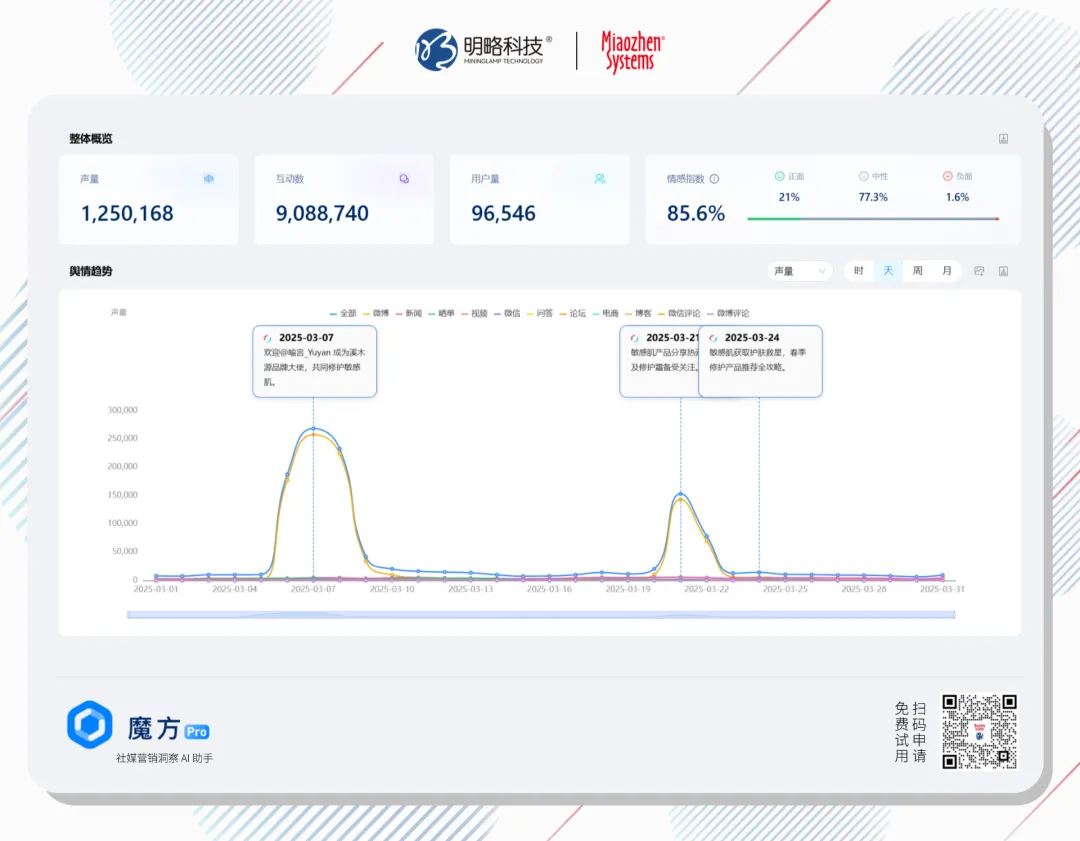Click the Pro badge next to 魔方

pyautogui.click(x=197, y=731)
